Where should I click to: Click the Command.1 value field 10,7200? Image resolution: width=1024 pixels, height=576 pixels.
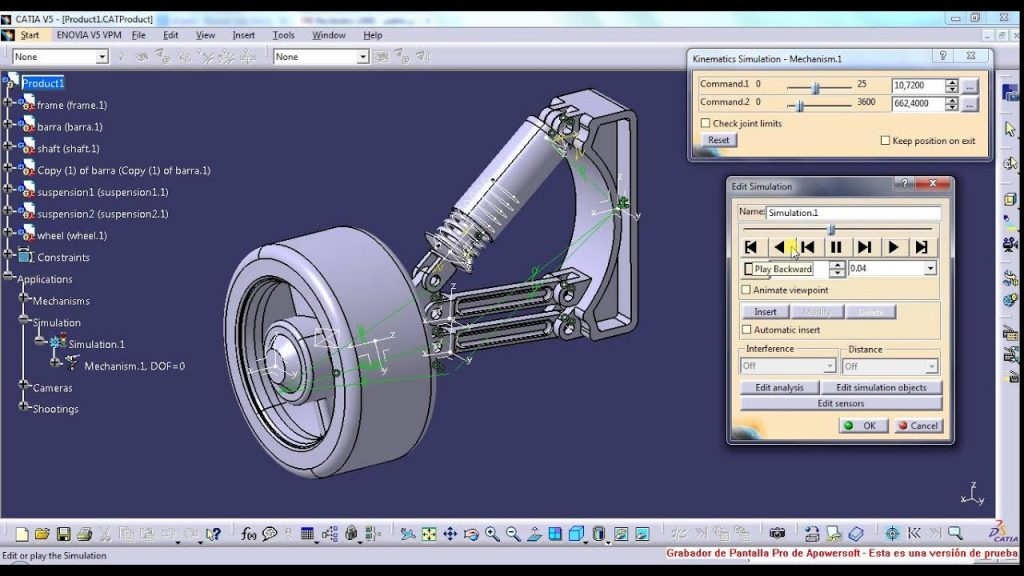[x=918, y=86]
